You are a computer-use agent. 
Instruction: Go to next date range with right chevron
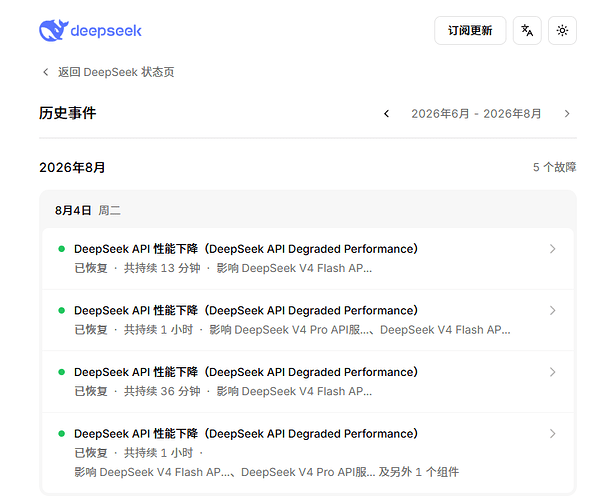click(567, 114)
